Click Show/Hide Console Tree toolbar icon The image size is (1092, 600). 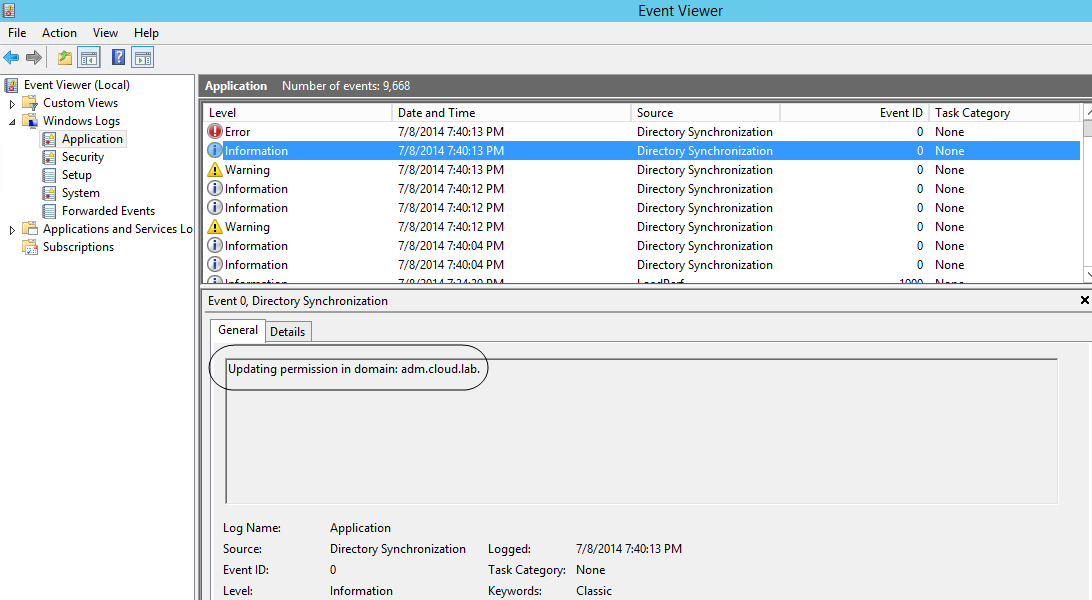pyautogui.click(x=89, y=58)
